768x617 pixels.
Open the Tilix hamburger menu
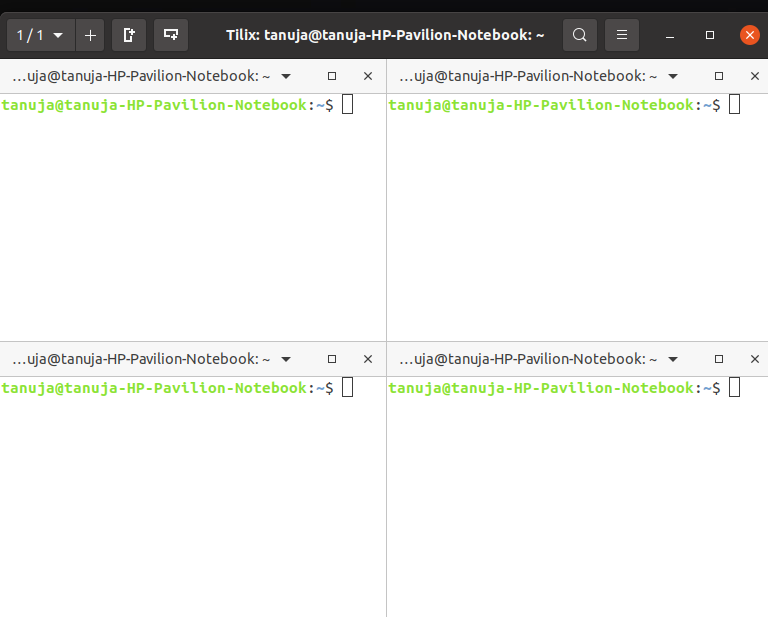(622, 35)
